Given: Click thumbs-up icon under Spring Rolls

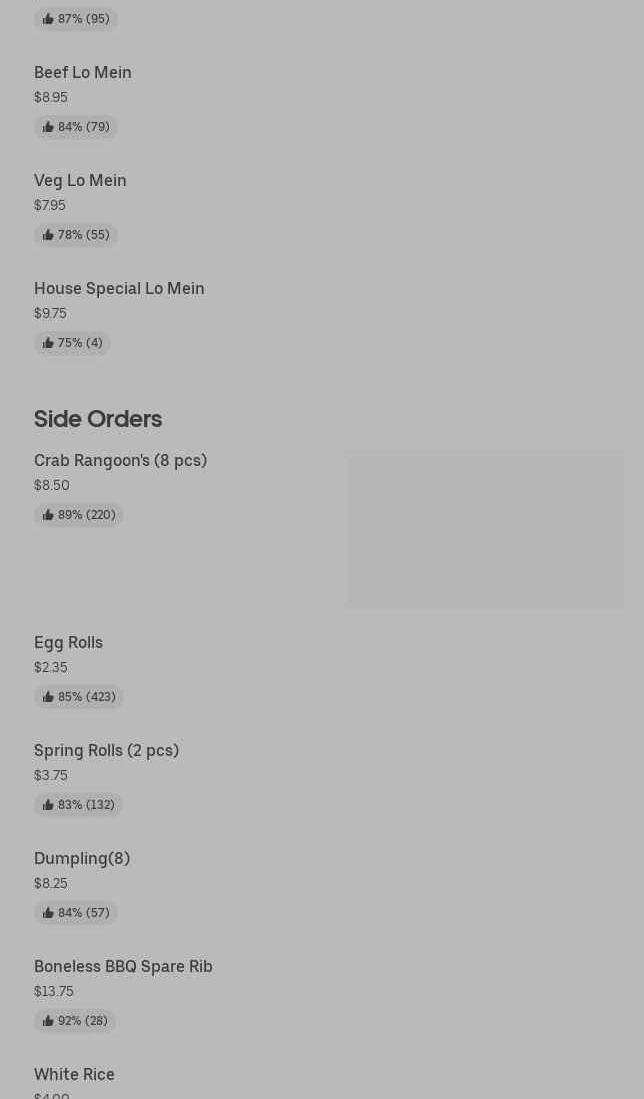Looking at the screenshot, I should [x=48, y=805].
